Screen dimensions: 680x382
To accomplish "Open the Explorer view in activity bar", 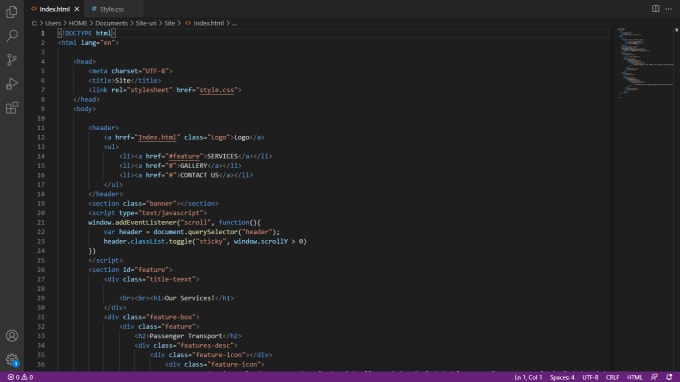I will 12,12.
